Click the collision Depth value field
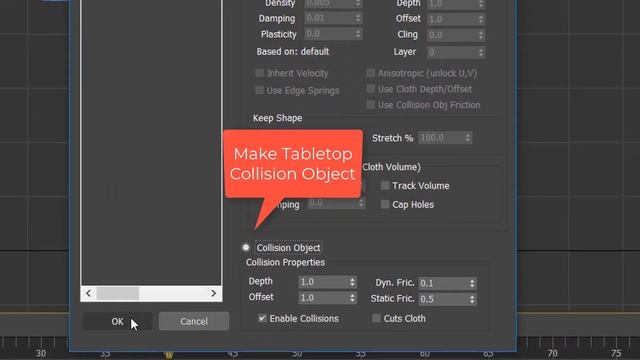 [323, 282]
